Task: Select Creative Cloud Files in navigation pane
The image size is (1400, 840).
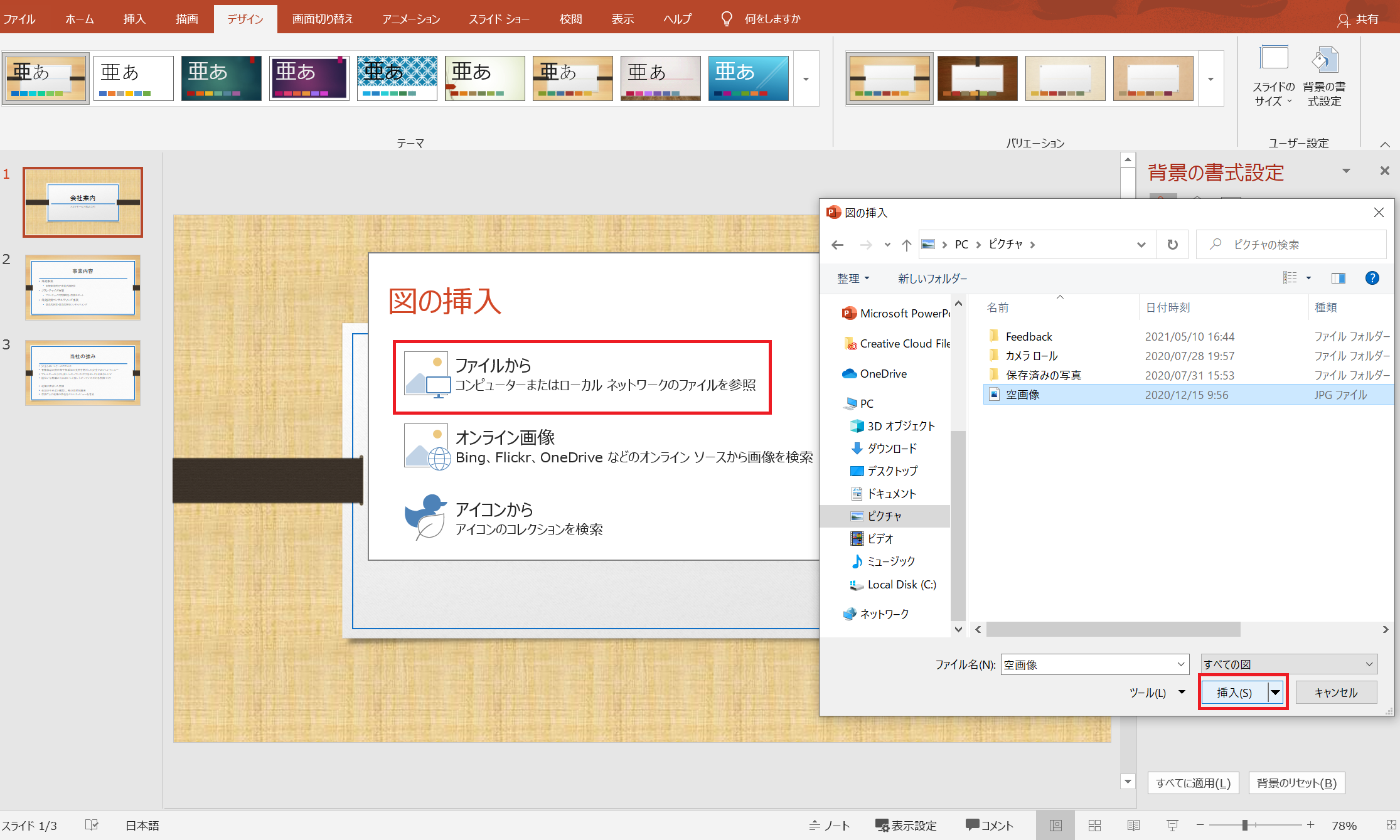Action: click(x=897, y=343)
